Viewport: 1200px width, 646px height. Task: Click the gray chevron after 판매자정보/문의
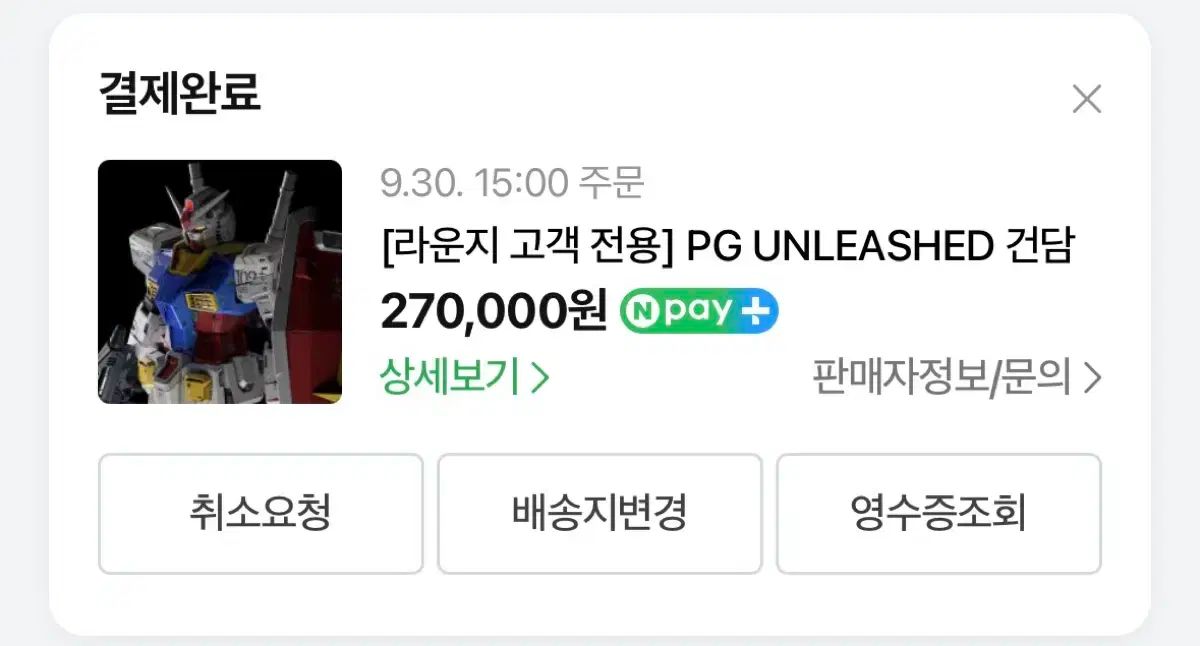[1092, 379]
